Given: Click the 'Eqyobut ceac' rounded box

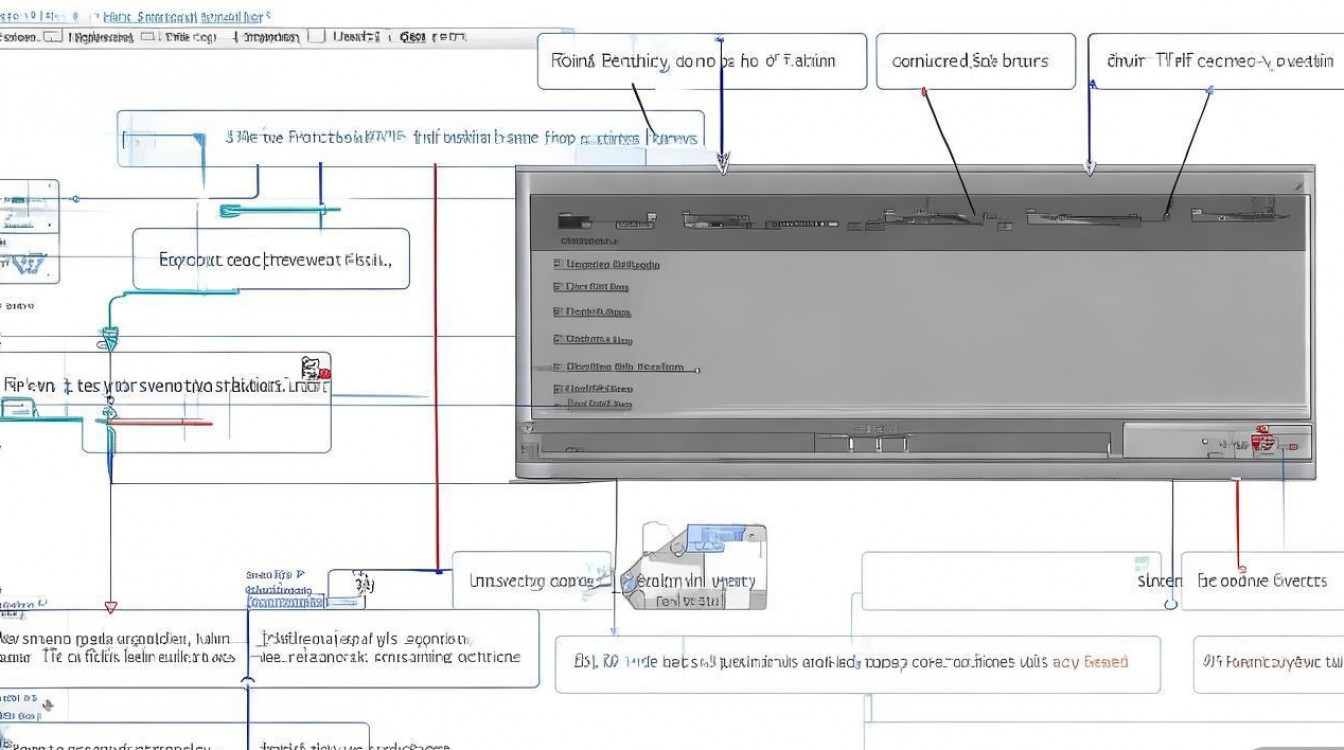Looking at the screenshot, I should pyautogui.click(x=271, y=259).
